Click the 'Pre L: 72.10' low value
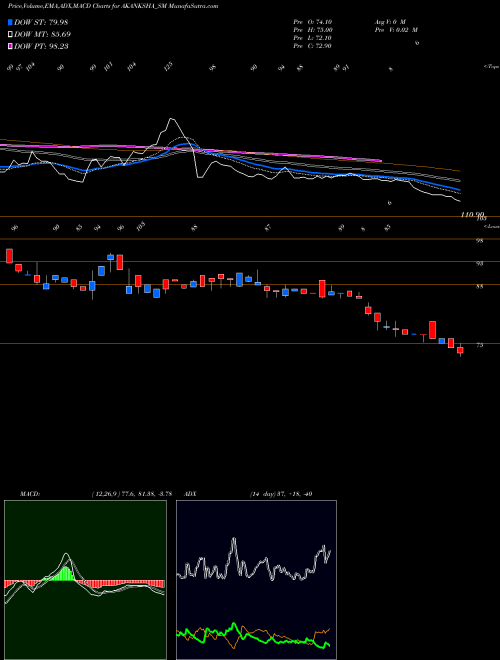The height and width of the screenshot is (660, 500). click(x=312, y=38)
